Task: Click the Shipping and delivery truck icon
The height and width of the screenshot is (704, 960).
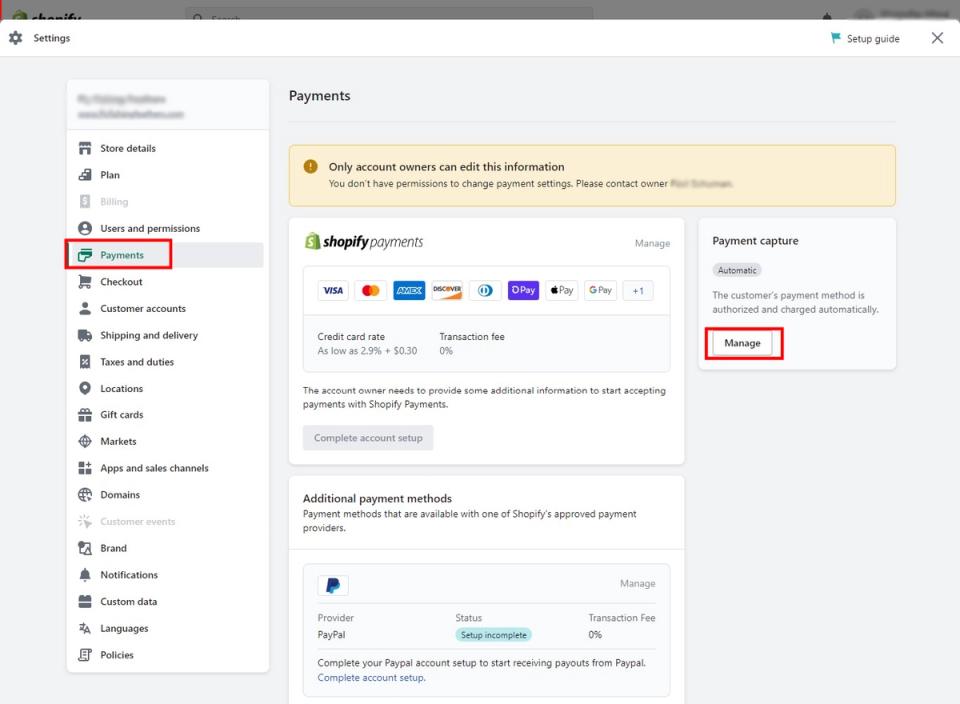Action: (85, 335)
